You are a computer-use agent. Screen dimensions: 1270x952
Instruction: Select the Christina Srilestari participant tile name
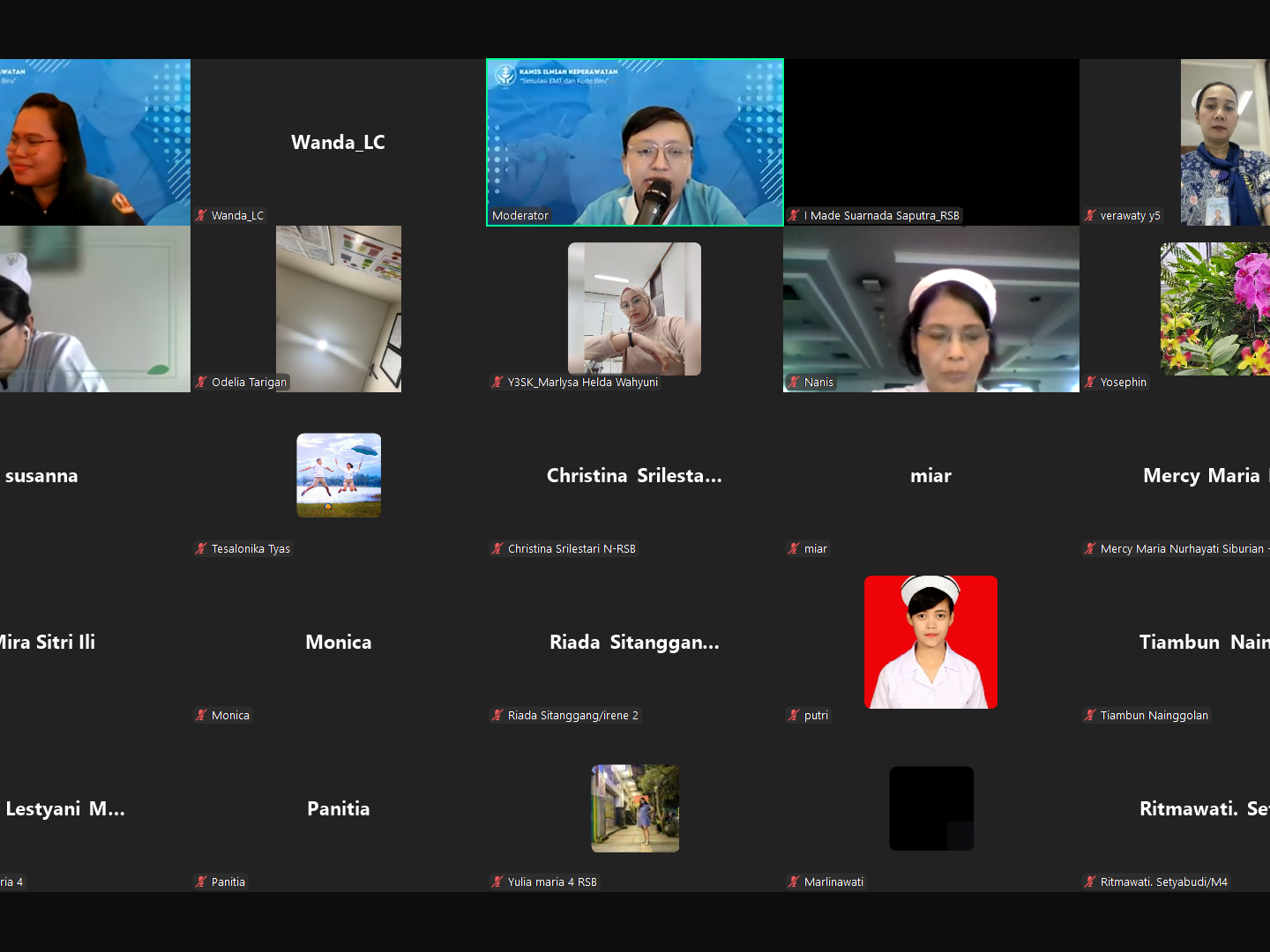pyautogui.click(x=634, y=475)
